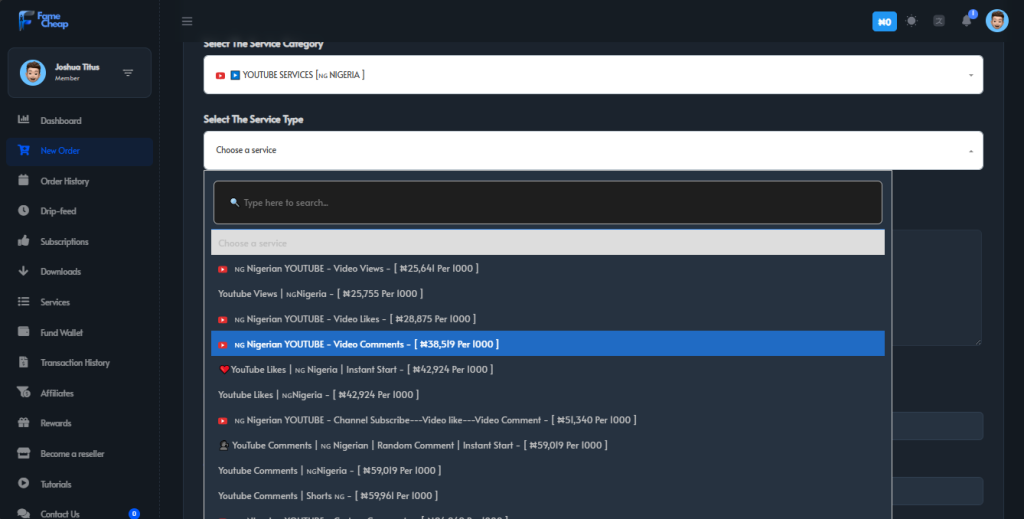Open the YOUTUBE SERVICES category dropdown
This screenshot has width=1024, height=519.
tap(593, 75)
